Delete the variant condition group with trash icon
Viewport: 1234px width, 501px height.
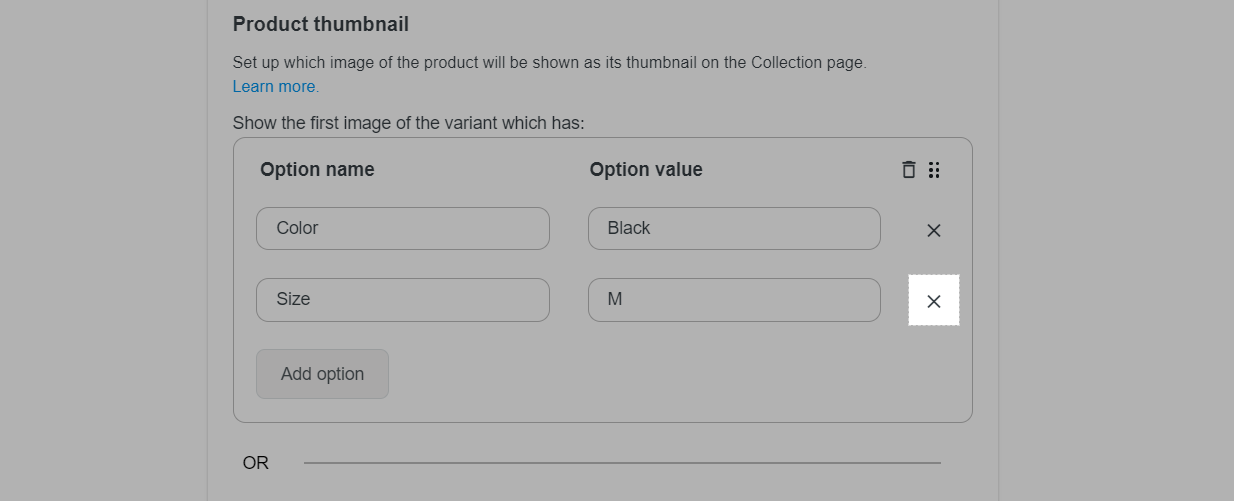[x=908, y=170]
